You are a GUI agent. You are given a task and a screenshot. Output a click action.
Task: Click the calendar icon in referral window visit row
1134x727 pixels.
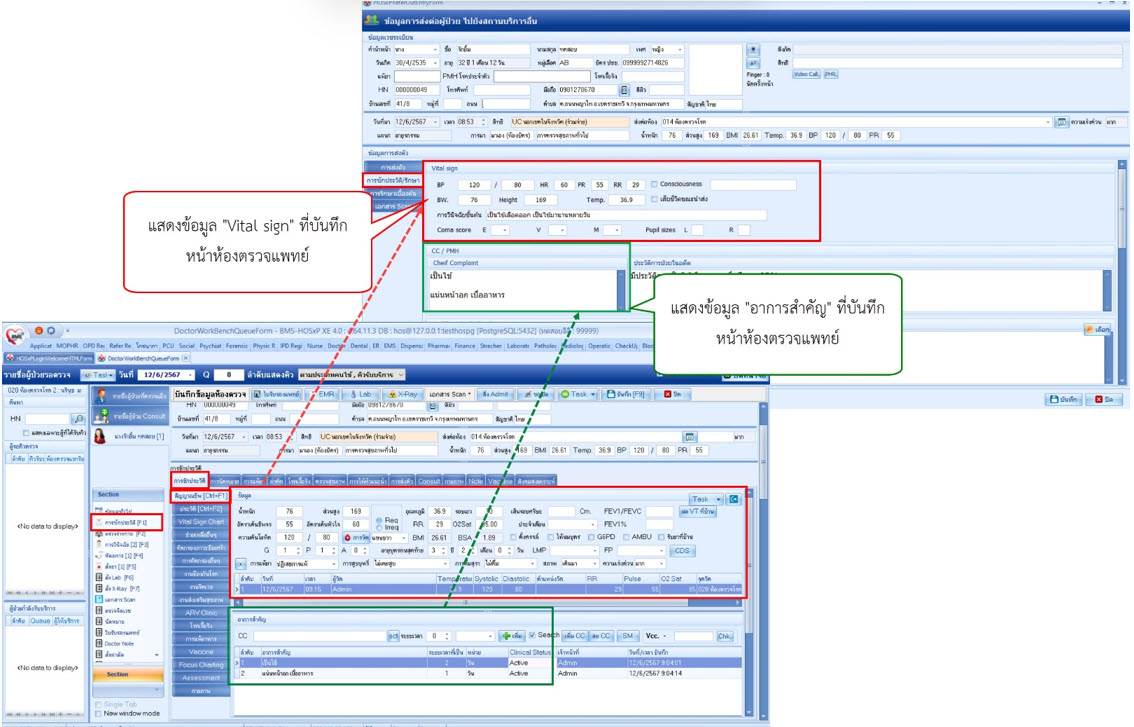(1061, 122)
